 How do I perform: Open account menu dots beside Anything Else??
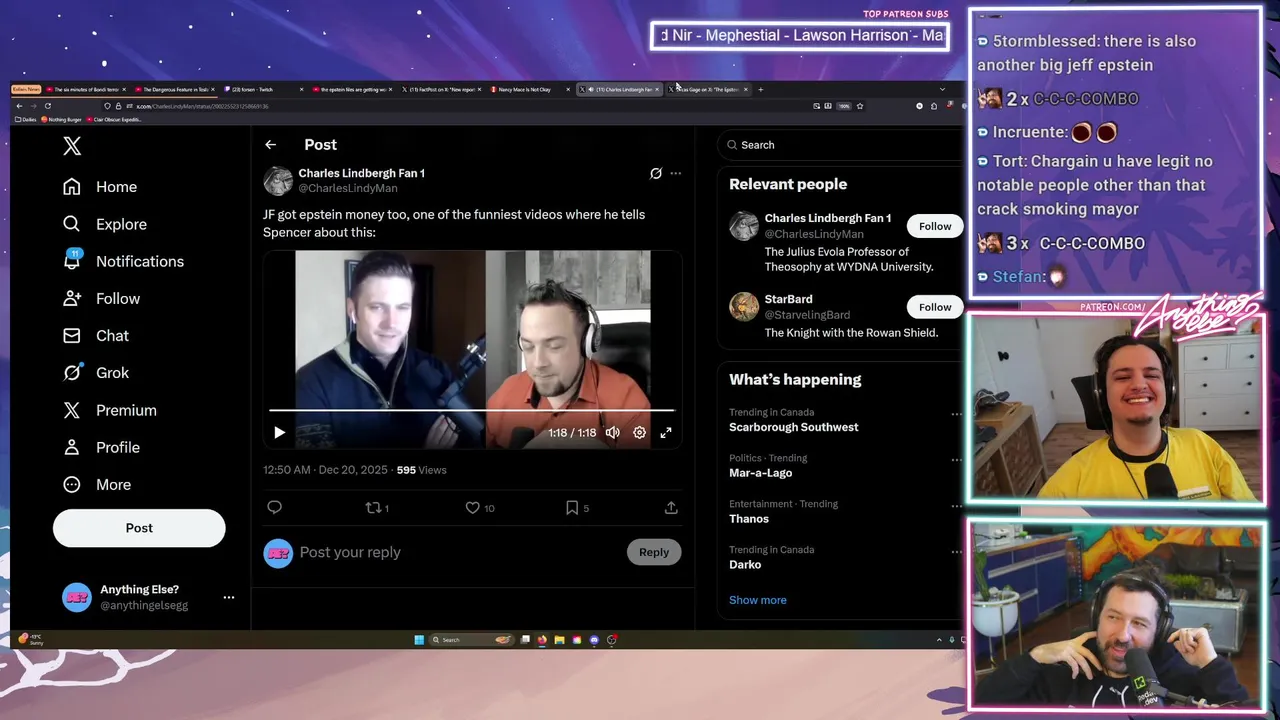coord(229,597)
